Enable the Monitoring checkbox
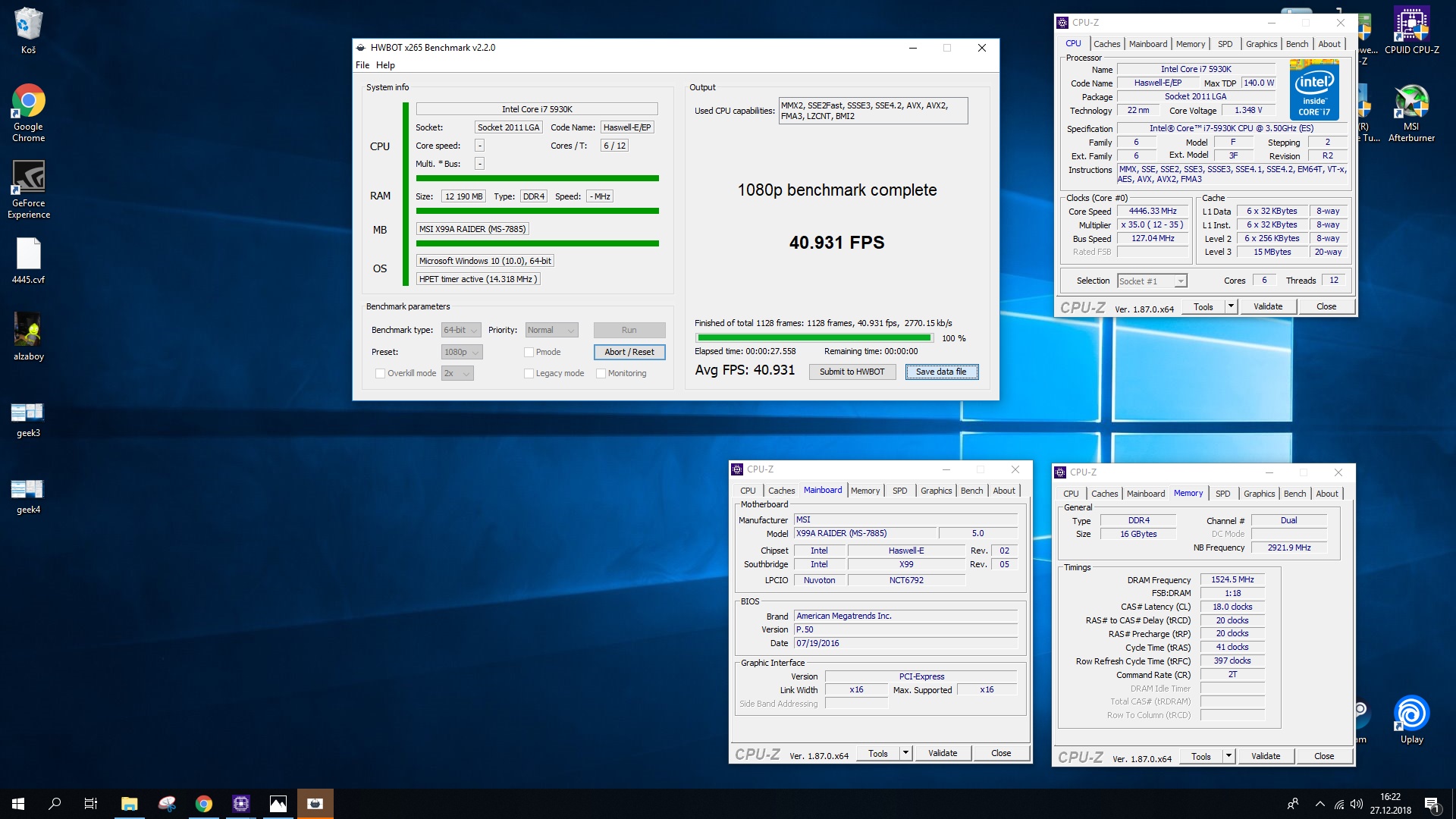Screen dimensions: 1456x819 coord(601,373)
